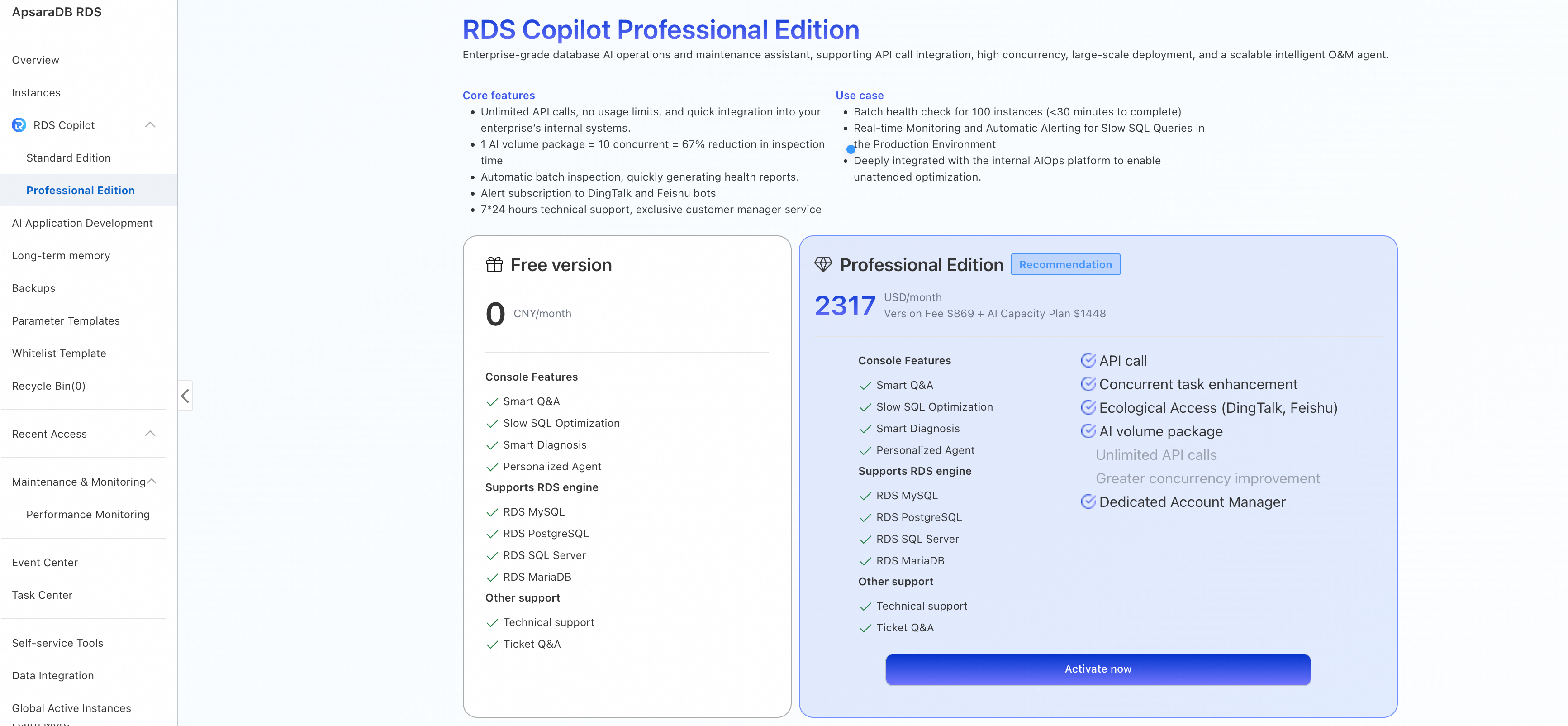Image resolution: width=1568 pixels, height=726 pixels.
Task: Open Standard Edition under RDS Copilot
Action: click(x=68, y=158)
